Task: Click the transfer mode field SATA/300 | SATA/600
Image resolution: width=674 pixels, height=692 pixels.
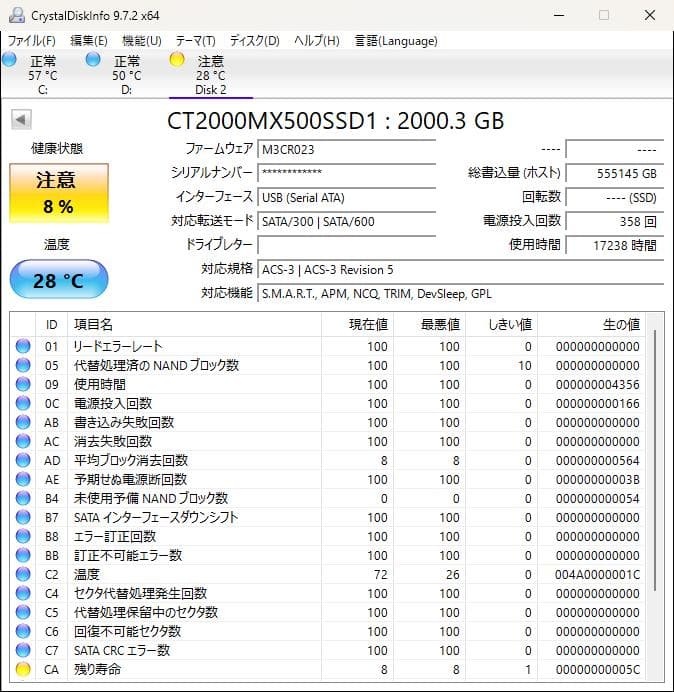Action: 346,221
